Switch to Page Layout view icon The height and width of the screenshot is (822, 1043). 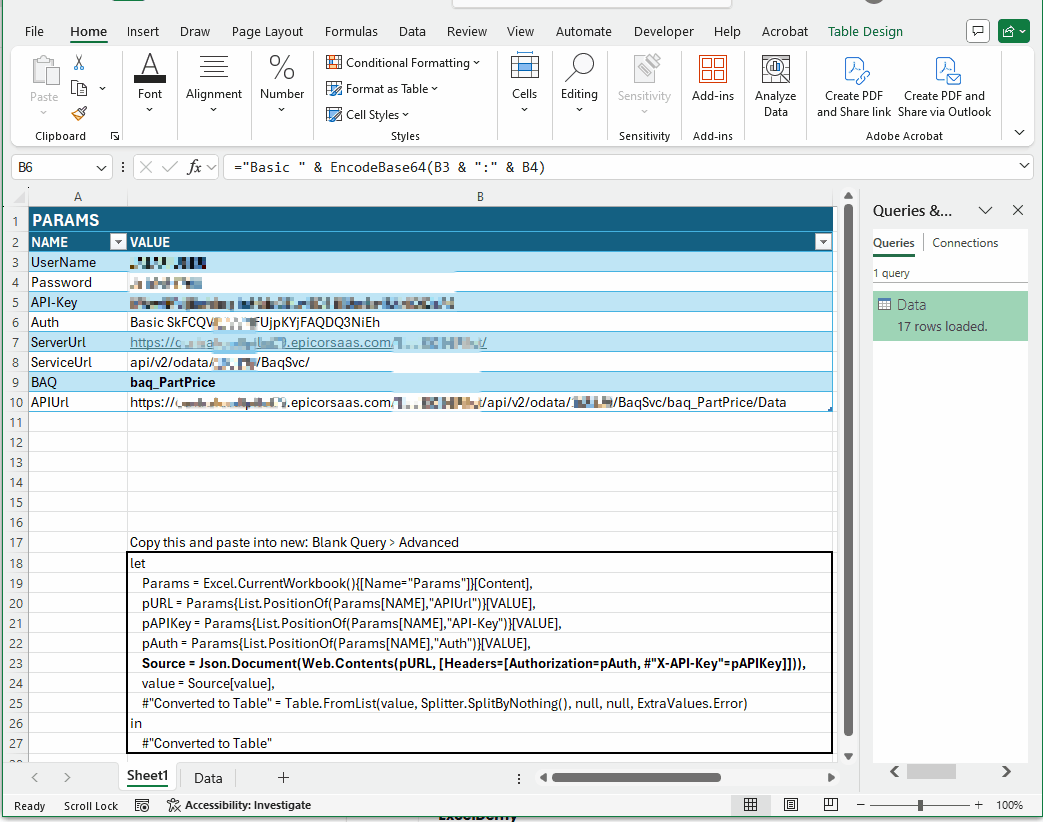pyautogui.click(x=791, y=804)
